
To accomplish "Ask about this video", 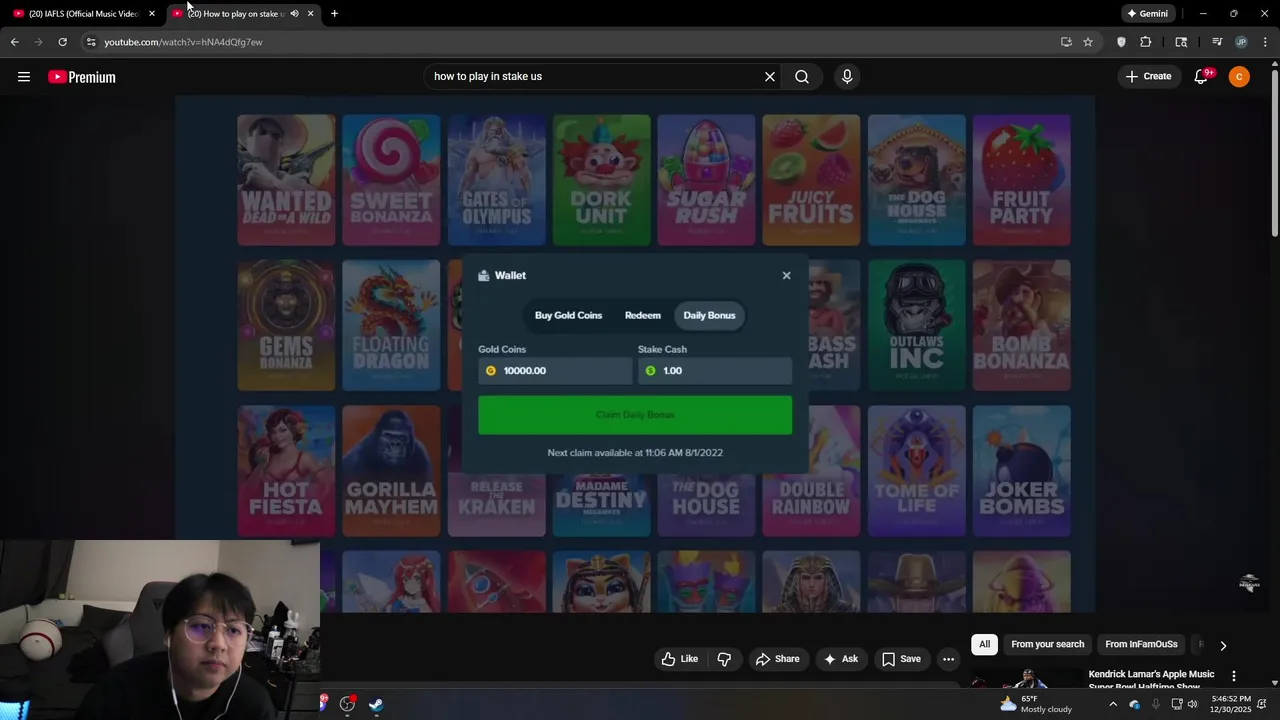I will coord(840,659).
